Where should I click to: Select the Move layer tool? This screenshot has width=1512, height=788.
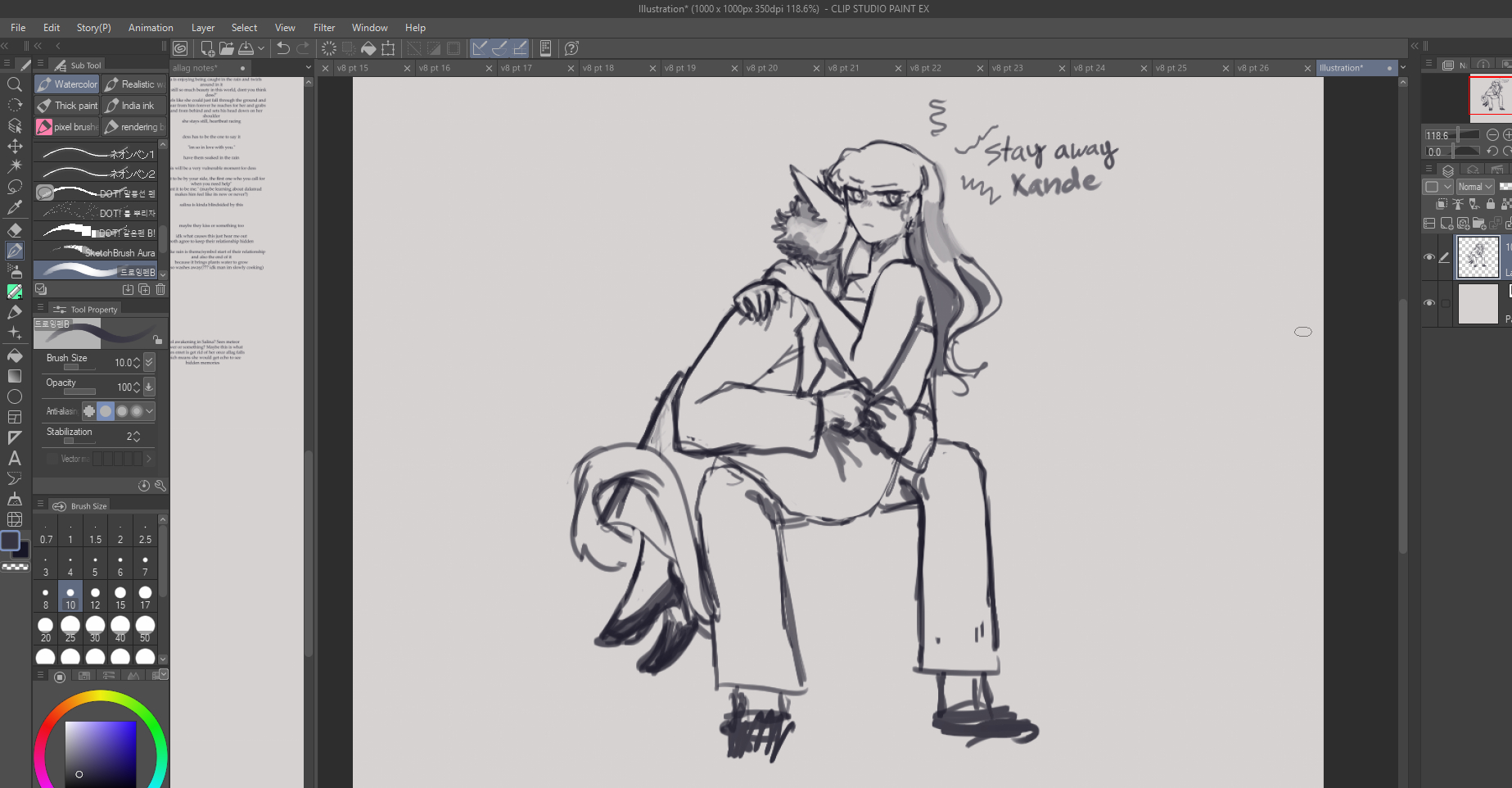pyautogui.click(x=15, y=147)
